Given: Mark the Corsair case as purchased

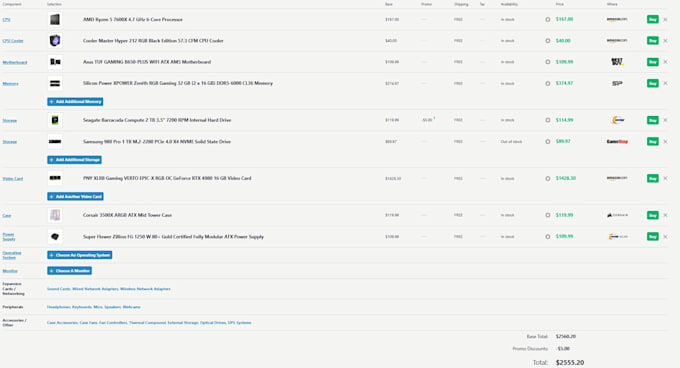Looking at the screenshot, I should [548, 215].
